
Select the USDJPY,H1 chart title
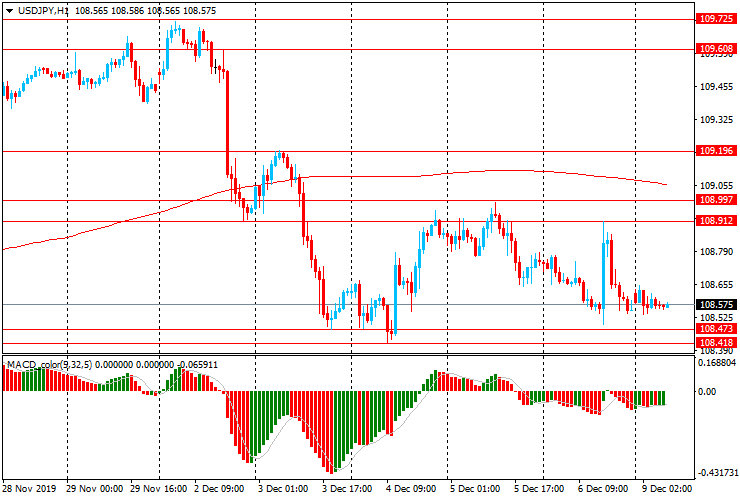click(43, 10)
